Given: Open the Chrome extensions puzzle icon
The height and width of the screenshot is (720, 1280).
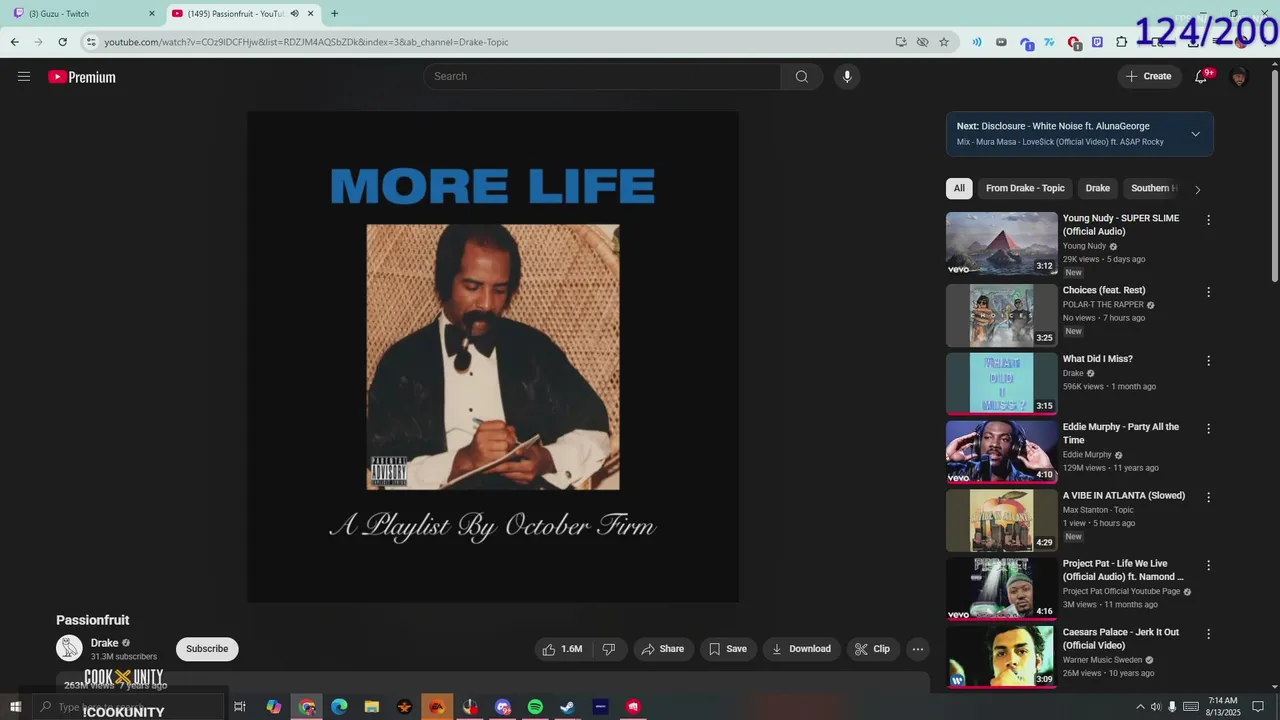Looking at the screenshot, I should point(1121,42).
